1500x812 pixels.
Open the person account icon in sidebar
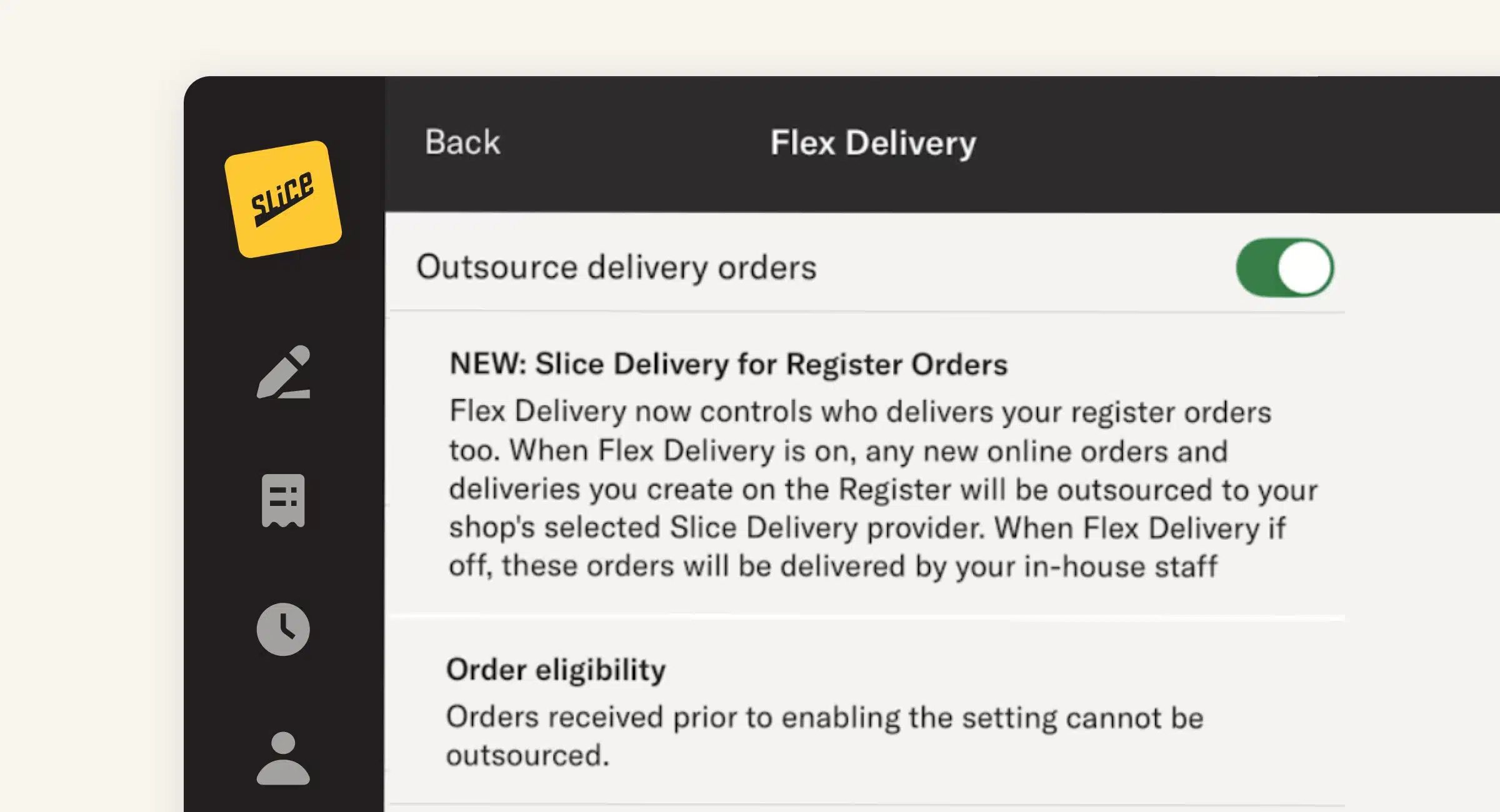pyautogui.click(x=283, y=758)
